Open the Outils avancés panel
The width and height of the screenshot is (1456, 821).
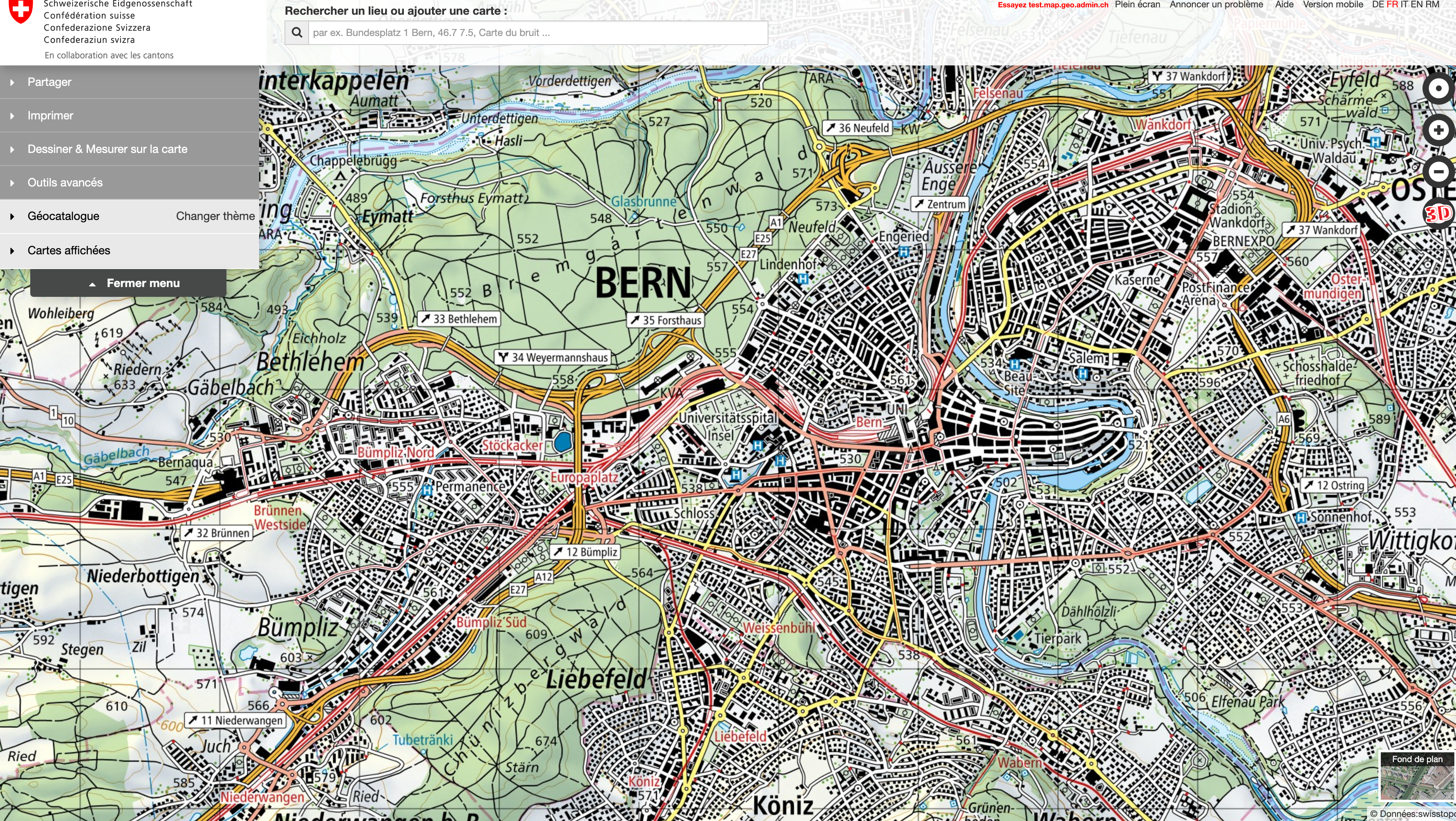[x=65, y=183]
